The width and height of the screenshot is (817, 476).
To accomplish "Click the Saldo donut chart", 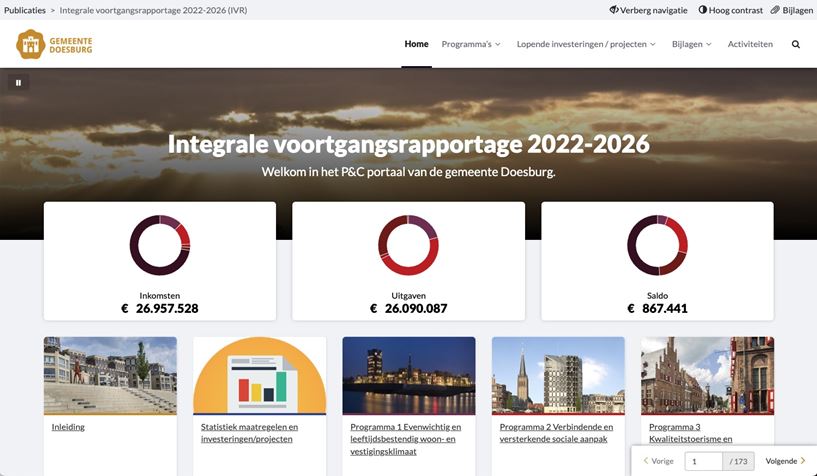I will (657, 245).
